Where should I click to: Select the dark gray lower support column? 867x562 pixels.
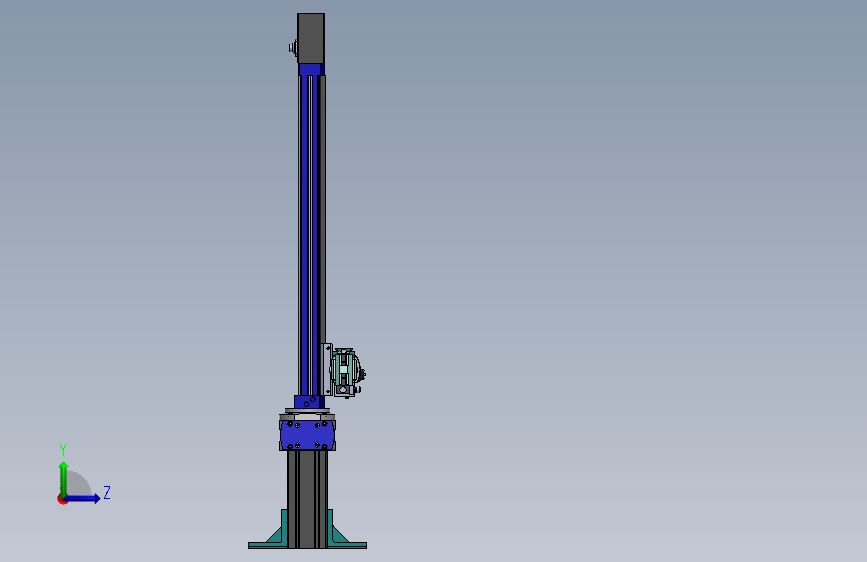pos(307,499)
